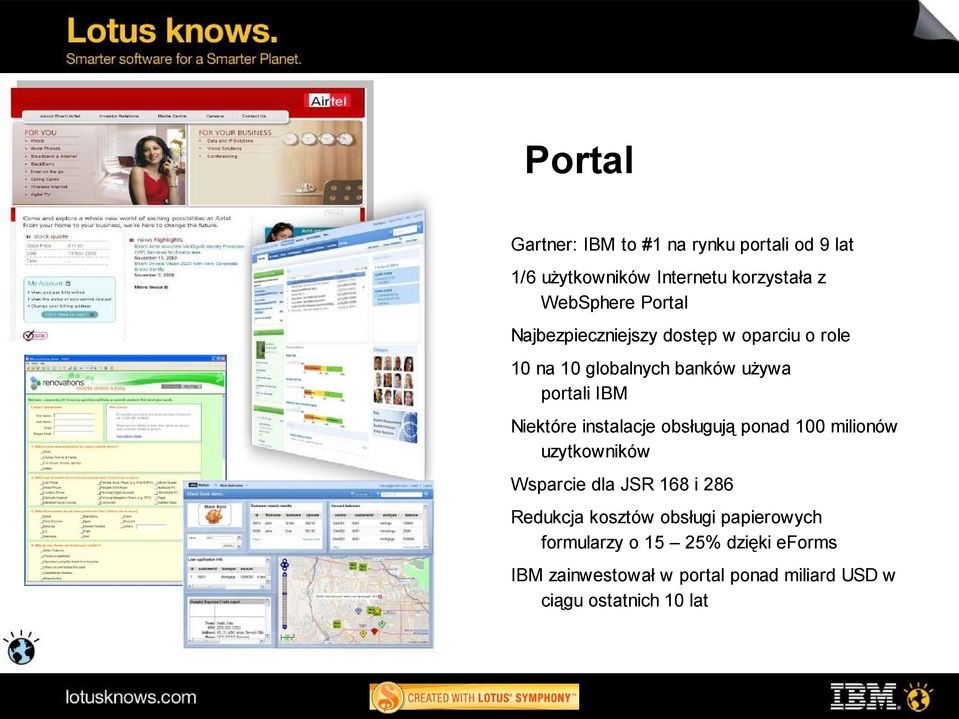Screen dimensions: 959x719
Task: Open the lotusknows.com link
Action: [131, 698]
